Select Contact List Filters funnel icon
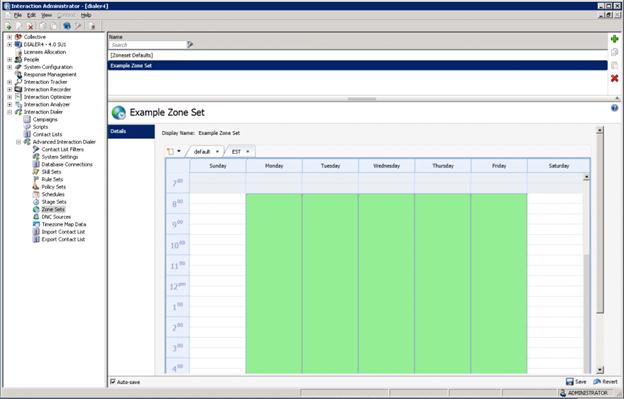Viewport: 624px width, 399px height. [36, 149]
